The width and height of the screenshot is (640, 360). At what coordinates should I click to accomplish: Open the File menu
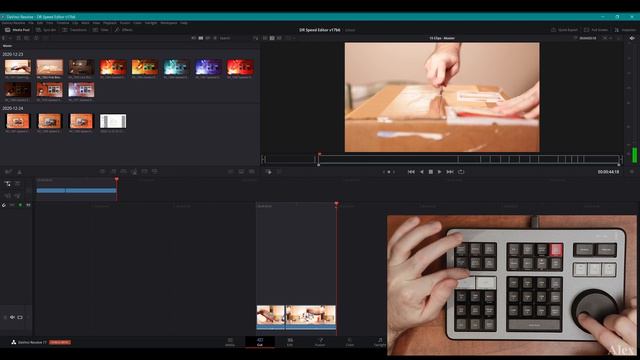31,23
